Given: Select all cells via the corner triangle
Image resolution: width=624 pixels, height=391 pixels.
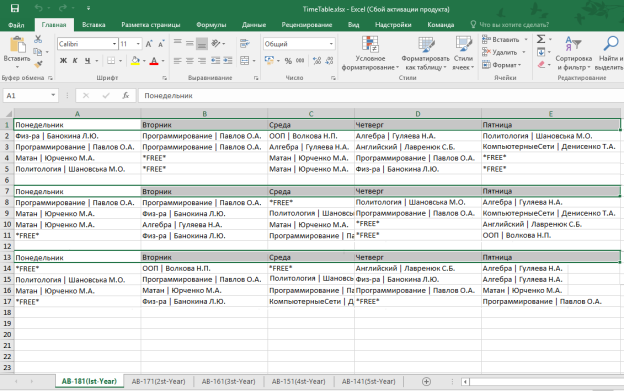Looking at the screenshot, I should click(x=8, y=114).
